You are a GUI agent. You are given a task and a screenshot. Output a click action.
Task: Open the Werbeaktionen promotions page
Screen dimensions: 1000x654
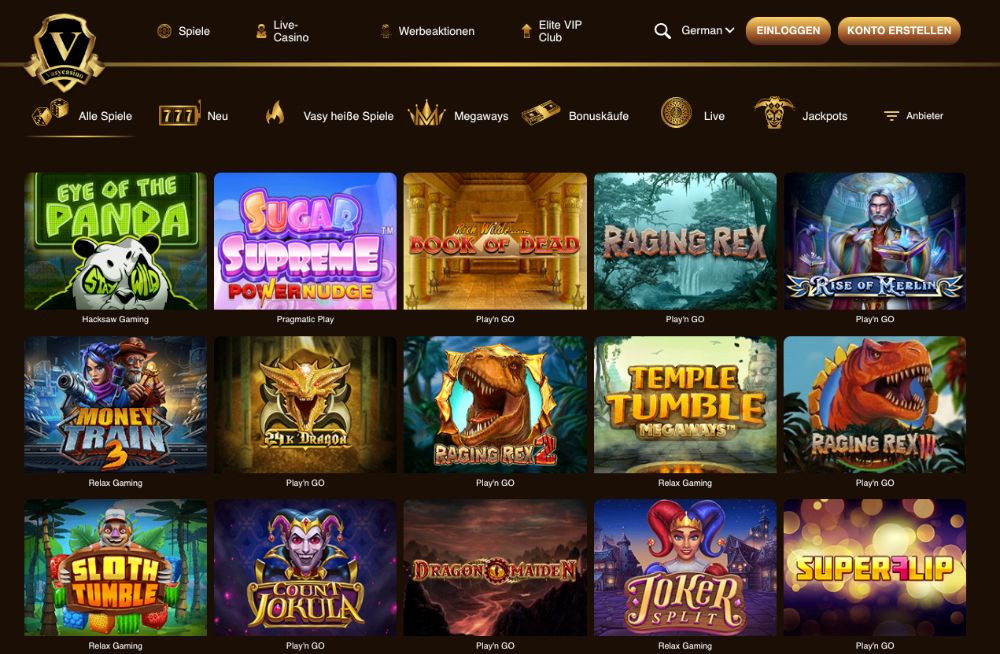pyautogui.click(x=427, y=31)
